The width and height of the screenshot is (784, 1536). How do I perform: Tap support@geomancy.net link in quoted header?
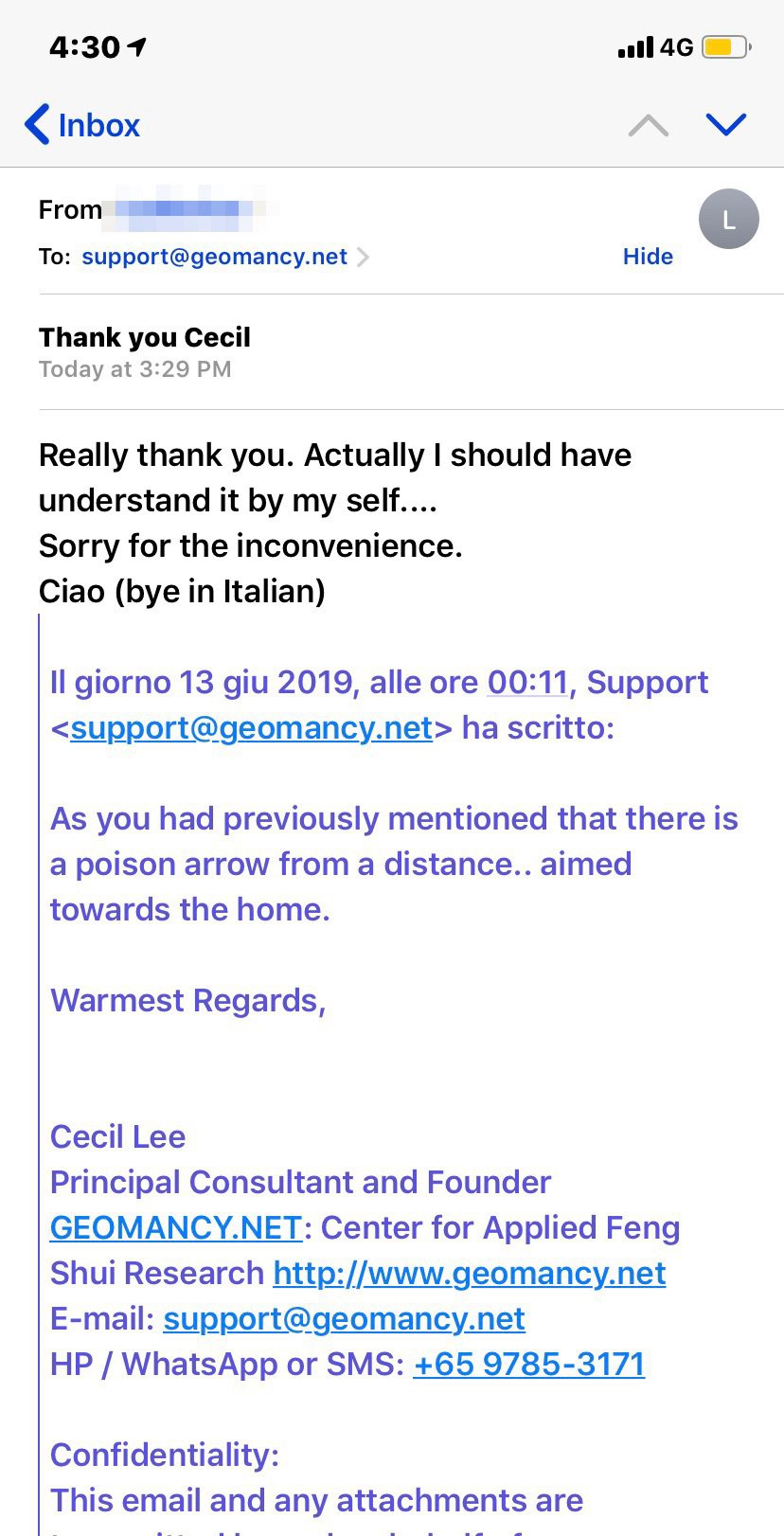(251, 727)
